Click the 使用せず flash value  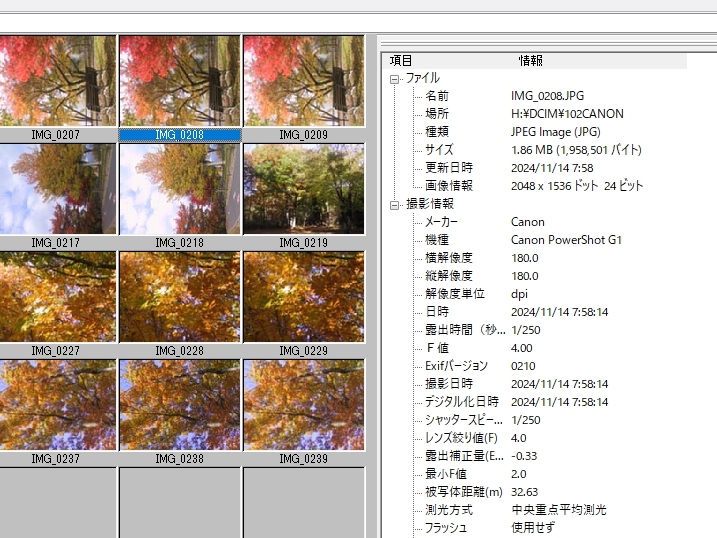(533, 528)
